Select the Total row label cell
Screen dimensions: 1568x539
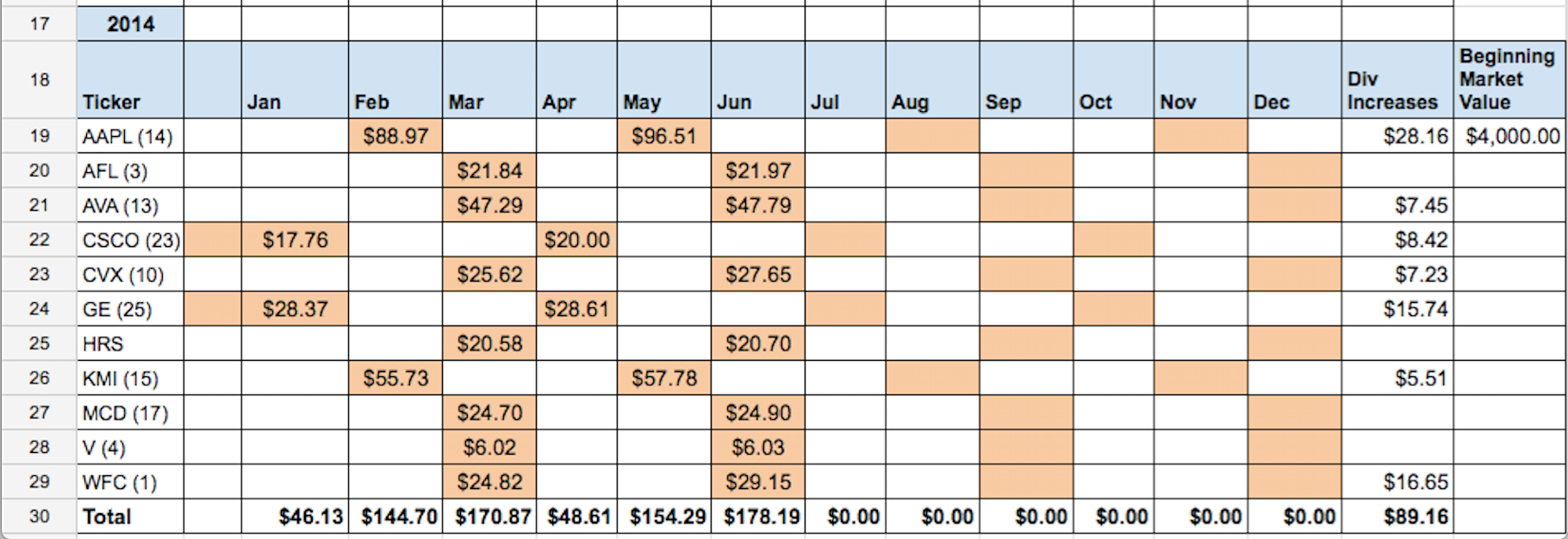(x=130, y=517)
